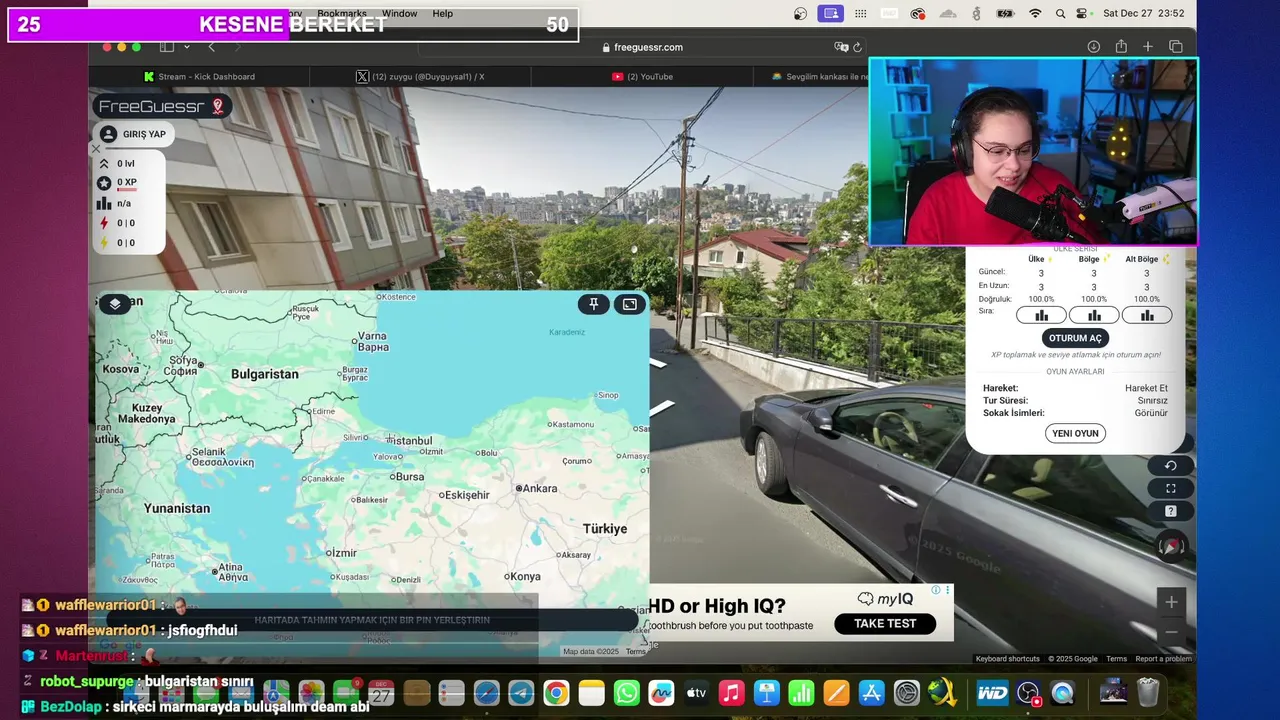
Task: Open Apple TV from the Dock
Action: [x=697, y=693]
